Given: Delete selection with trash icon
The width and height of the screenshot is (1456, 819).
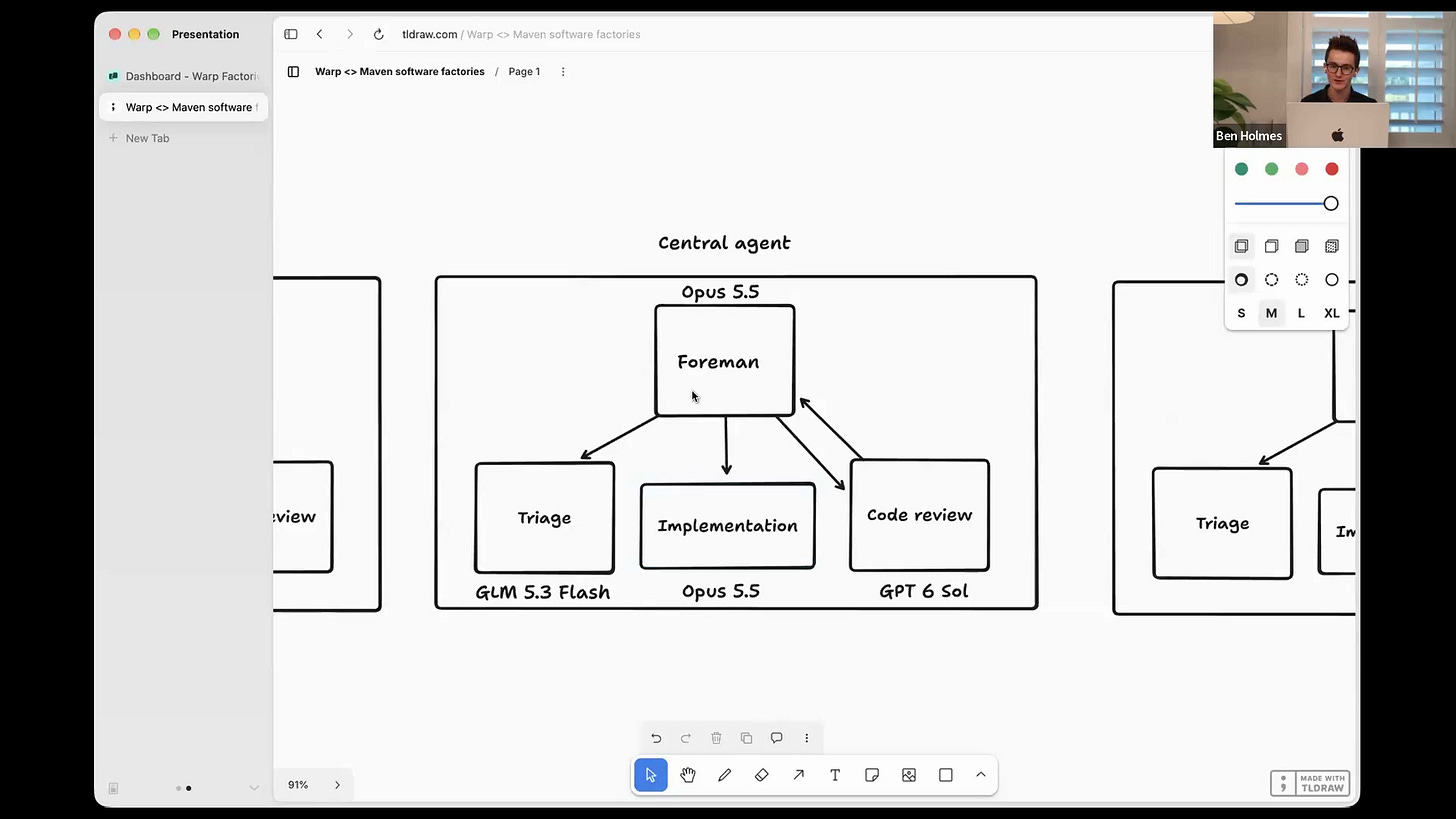Looking at the screenshot, I should [716, 738].
